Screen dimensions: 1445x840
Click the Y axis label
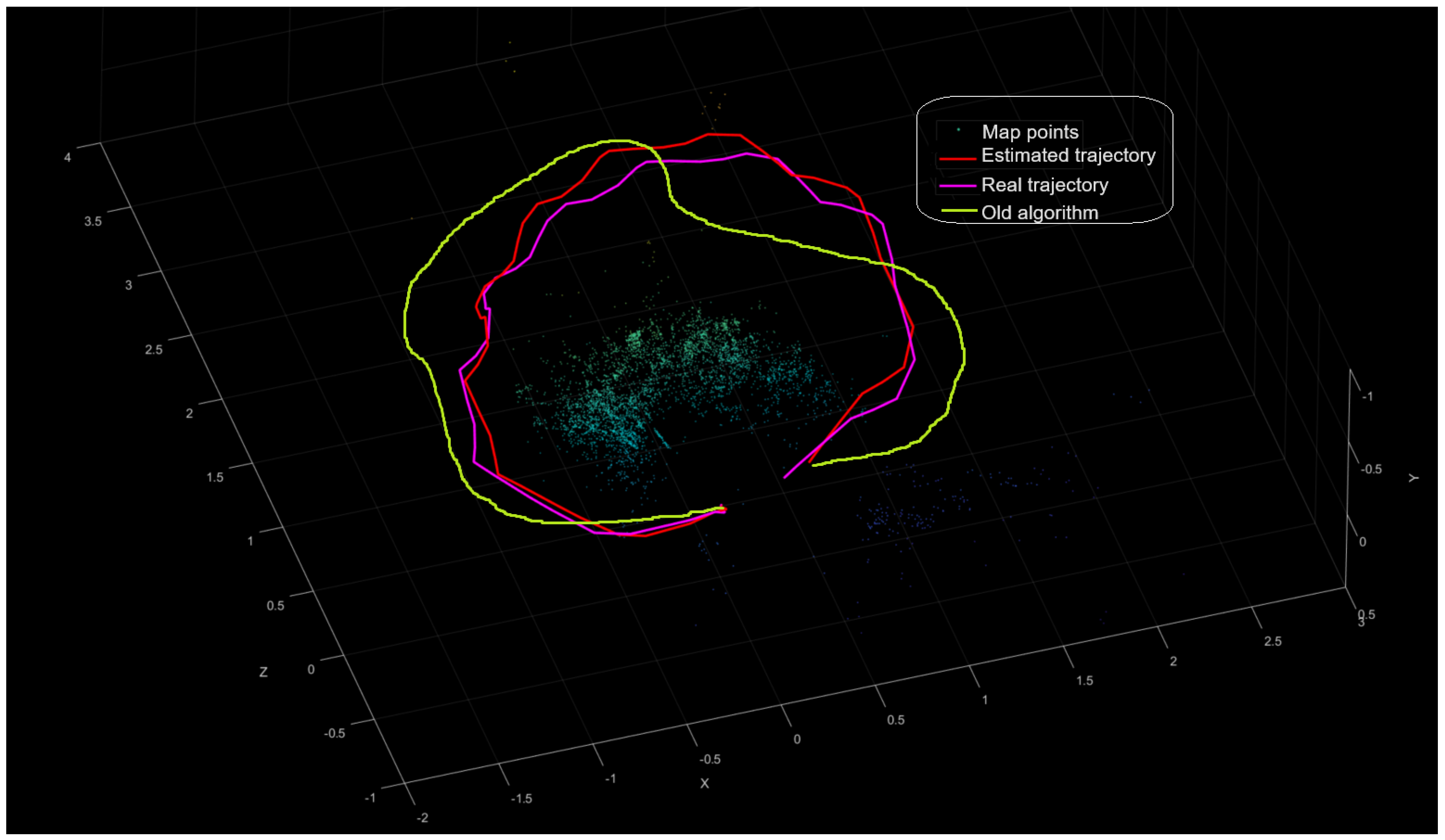point(1413,478)
